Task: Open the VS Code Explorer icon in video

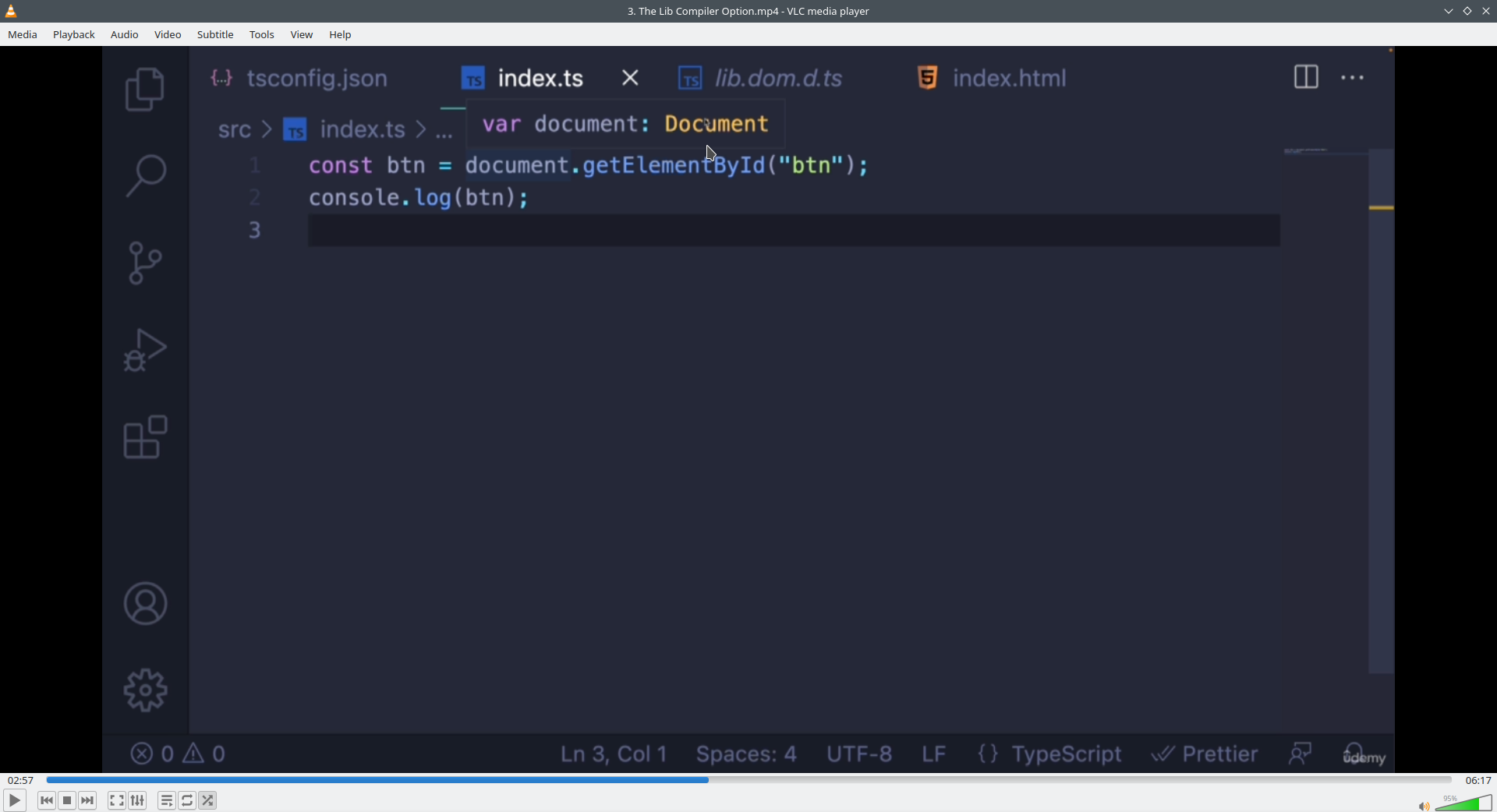Action: tap(145, 90)
